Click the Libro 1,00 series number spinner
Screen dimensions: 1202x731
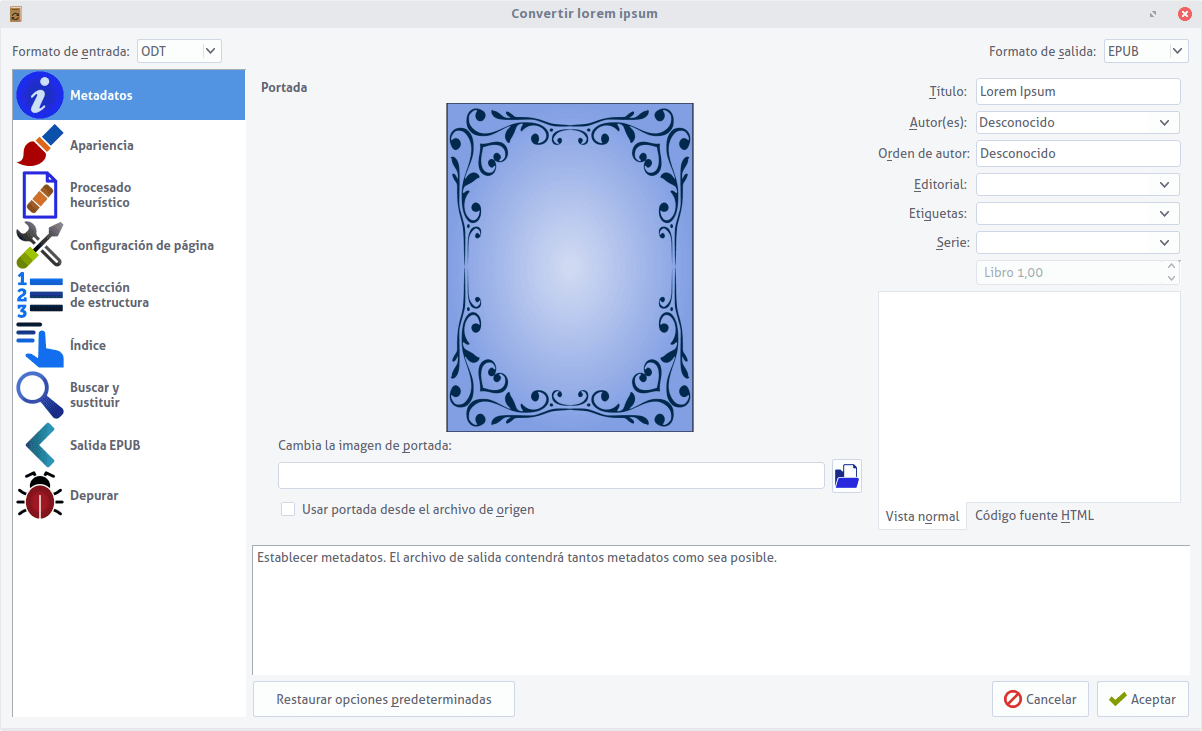(1078, 272)
